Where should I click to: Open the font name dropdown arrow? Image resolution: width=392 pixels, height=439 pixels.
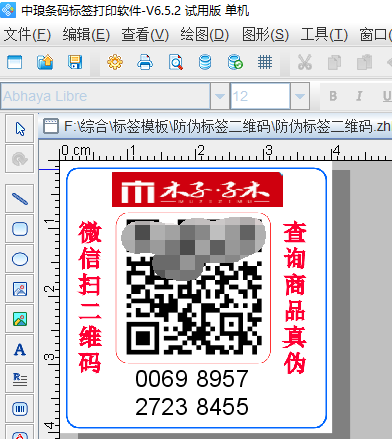pyautogui.click(x=220, y=96)
